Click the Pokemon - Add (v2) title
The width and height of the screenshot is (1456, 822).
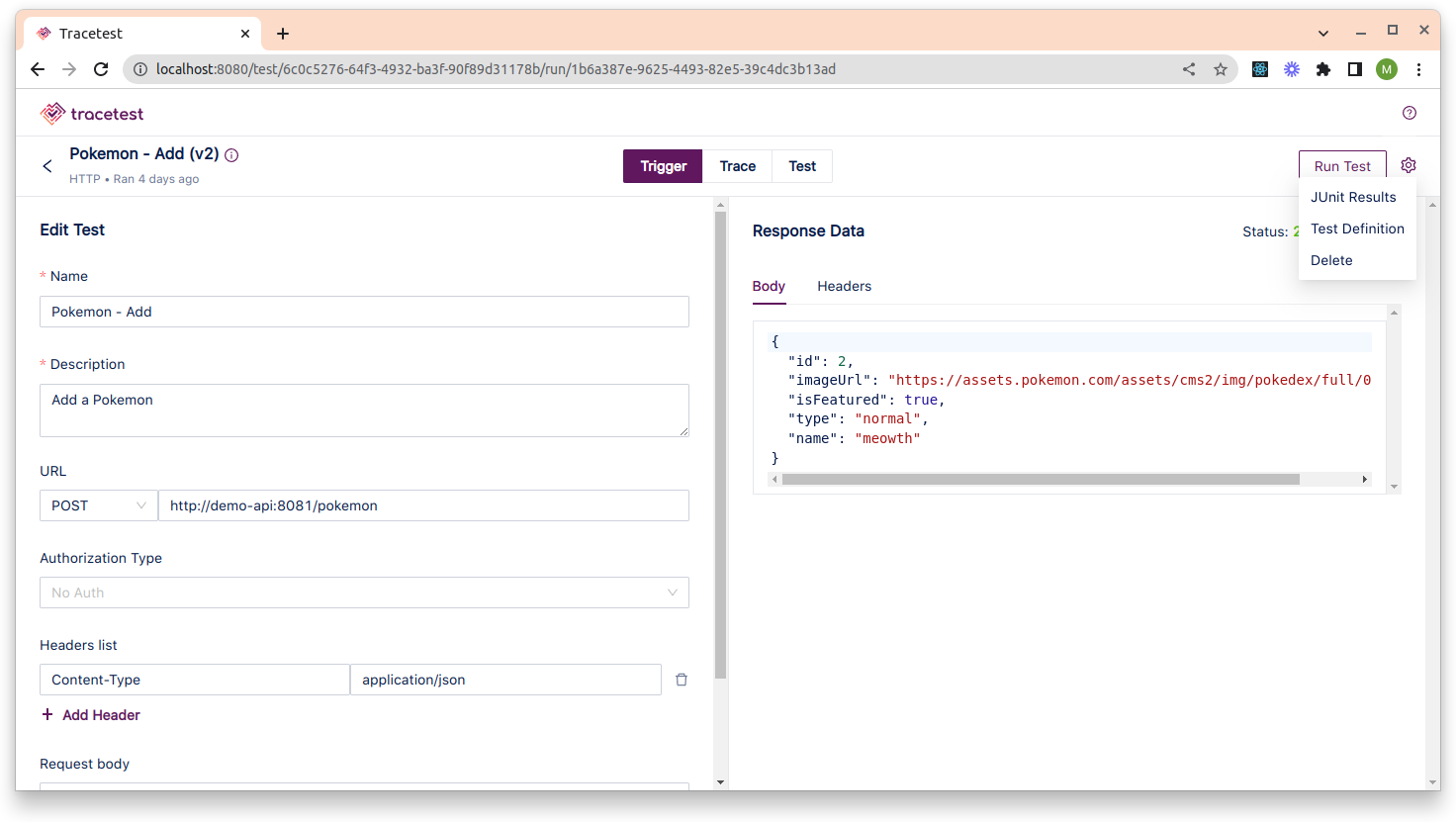[x=144, y=154]
